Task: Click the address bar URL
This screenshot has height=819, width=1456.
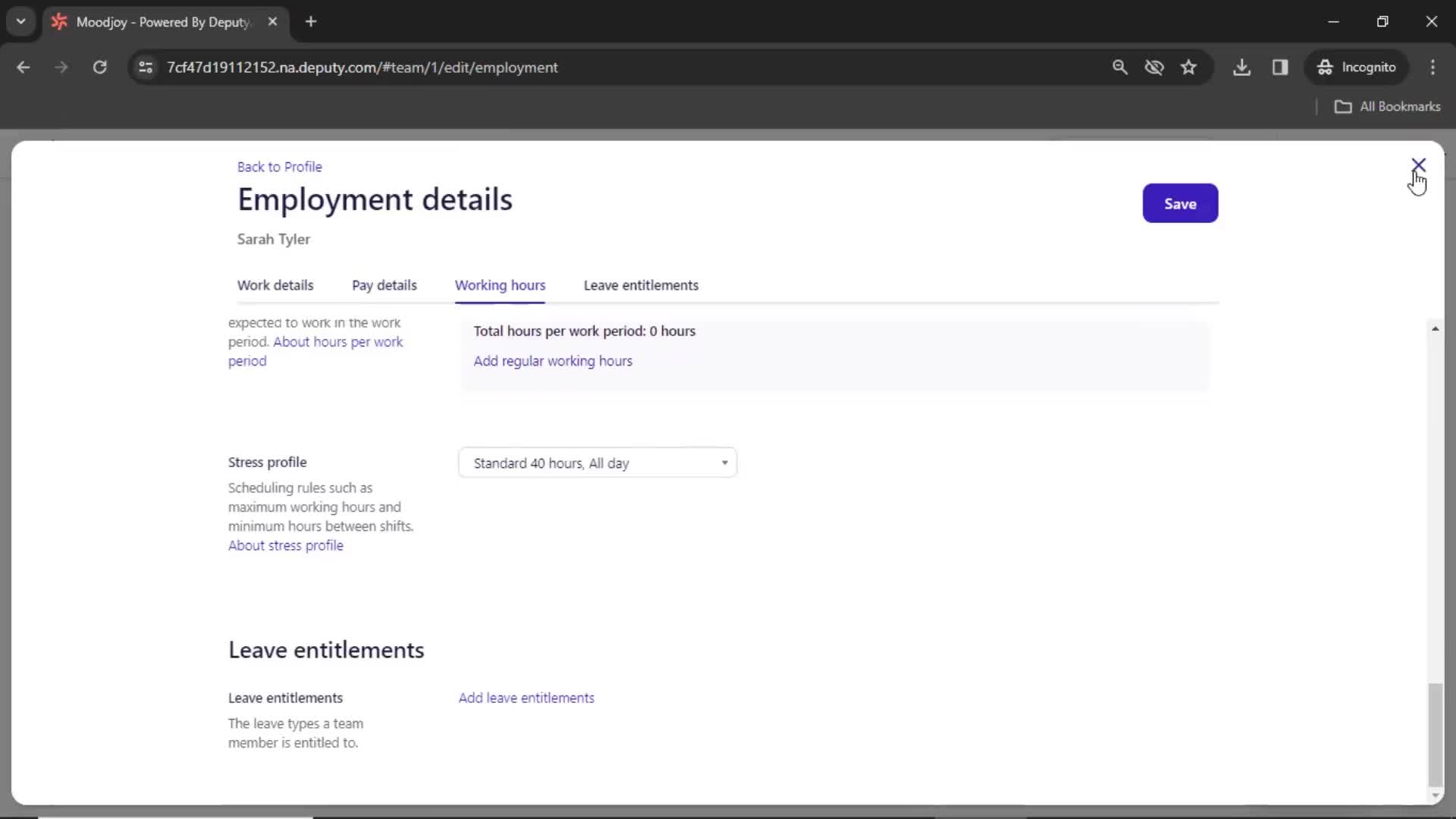Action: tap(362, 67)
